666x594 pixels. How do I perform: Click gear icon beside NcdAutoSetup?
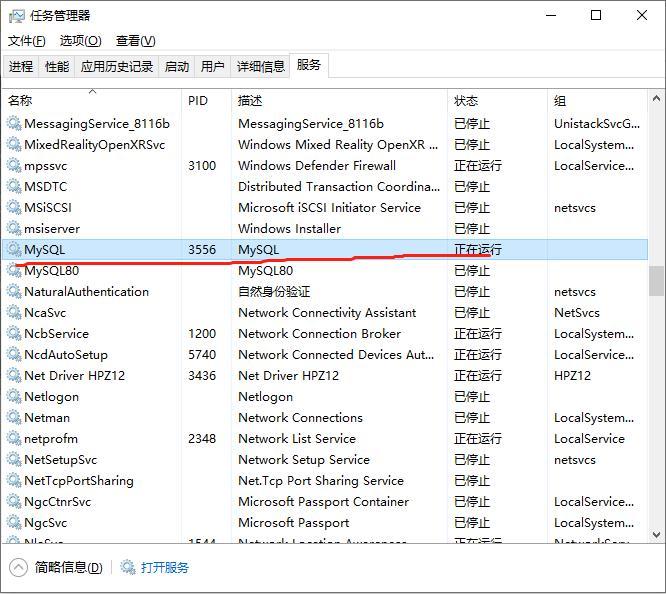[14, 354]
